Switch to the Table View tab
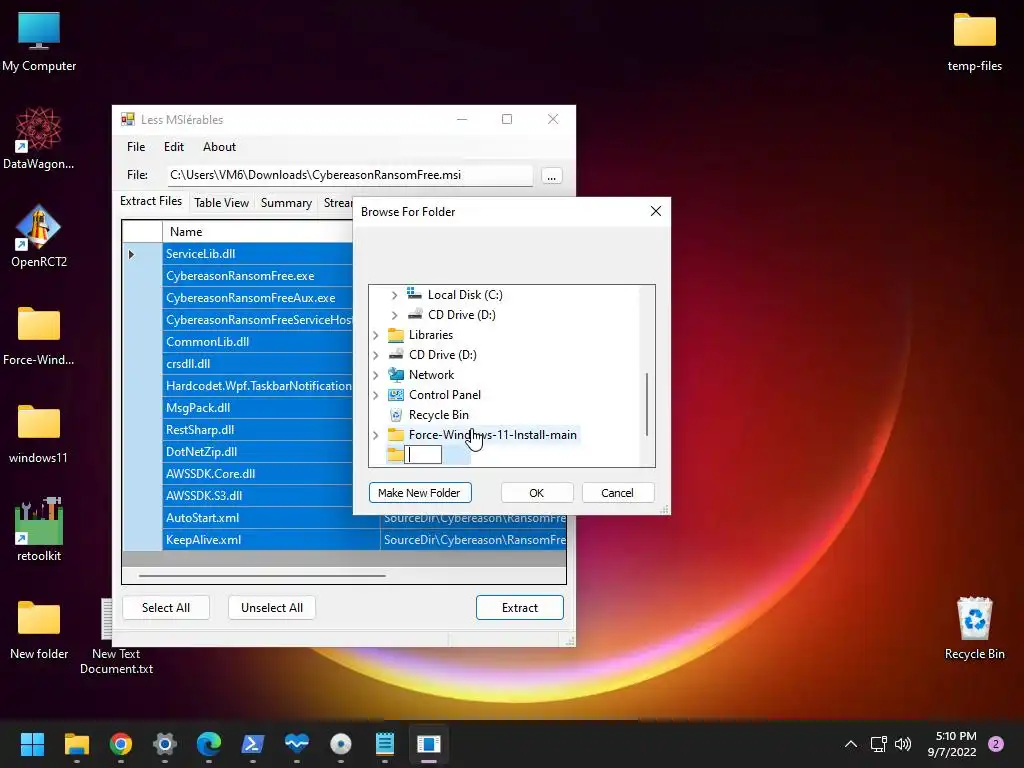The image size is (1024, 768). coord(221,203)
